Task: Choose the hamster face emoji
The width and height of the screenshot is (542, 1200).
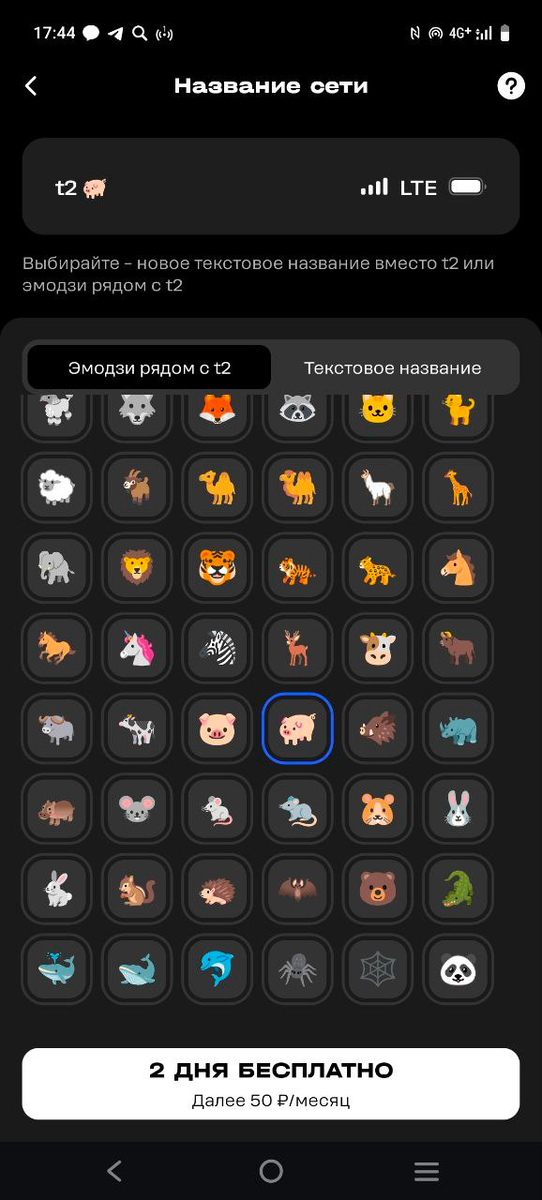Action: 378,808
